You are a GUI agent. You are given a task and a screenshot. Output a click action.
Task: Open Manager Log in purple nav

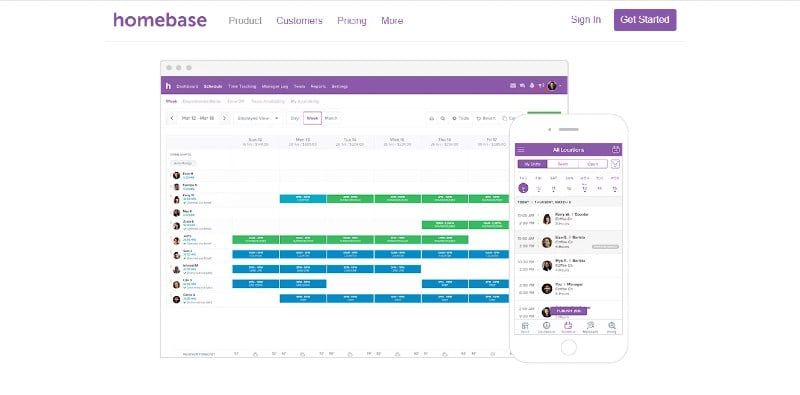click(275, 86)
